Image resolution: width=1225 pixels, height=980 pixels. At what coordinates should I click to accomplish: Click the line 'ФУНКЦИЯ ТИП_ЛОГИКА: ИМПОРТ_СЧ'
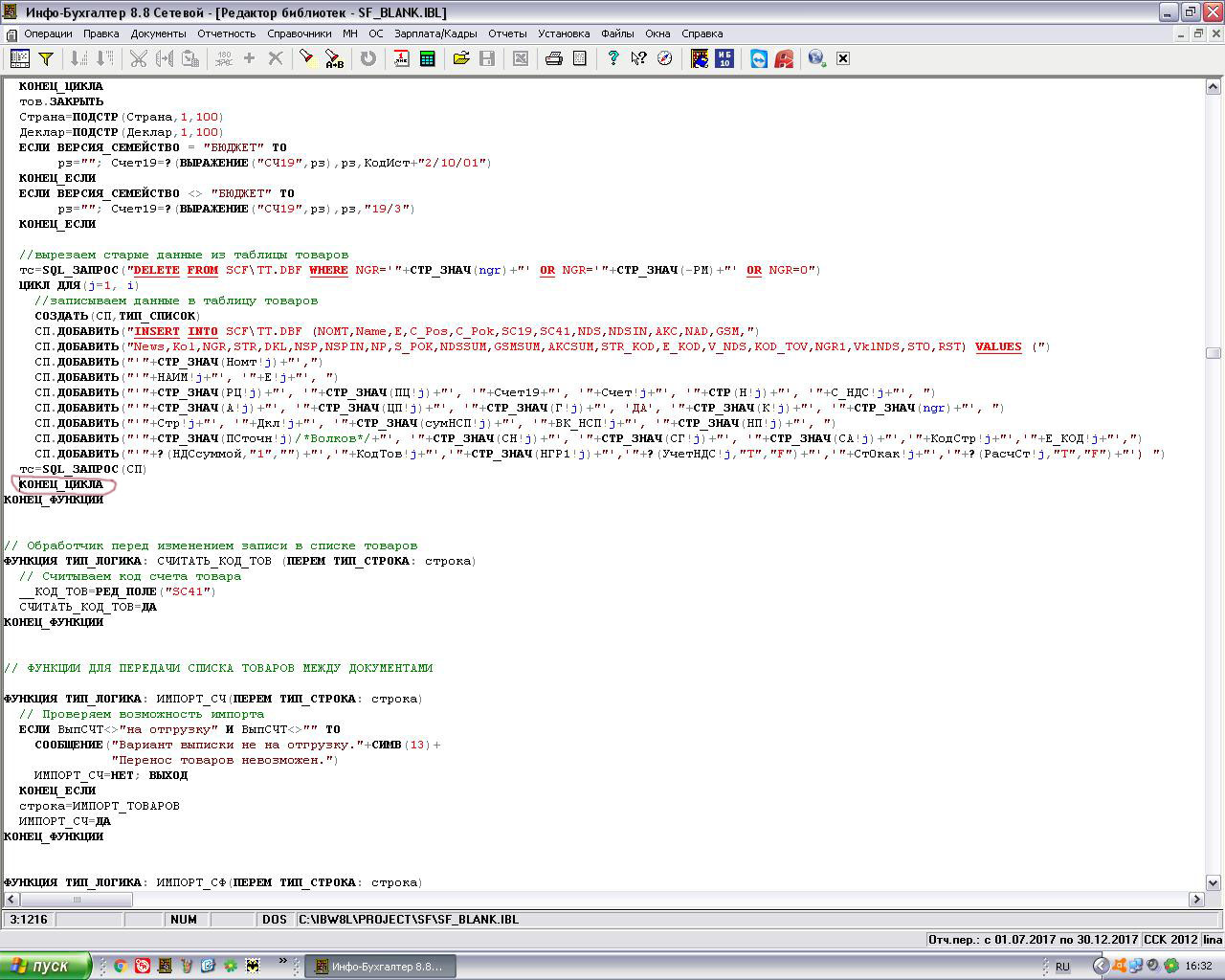coord(213,699)
